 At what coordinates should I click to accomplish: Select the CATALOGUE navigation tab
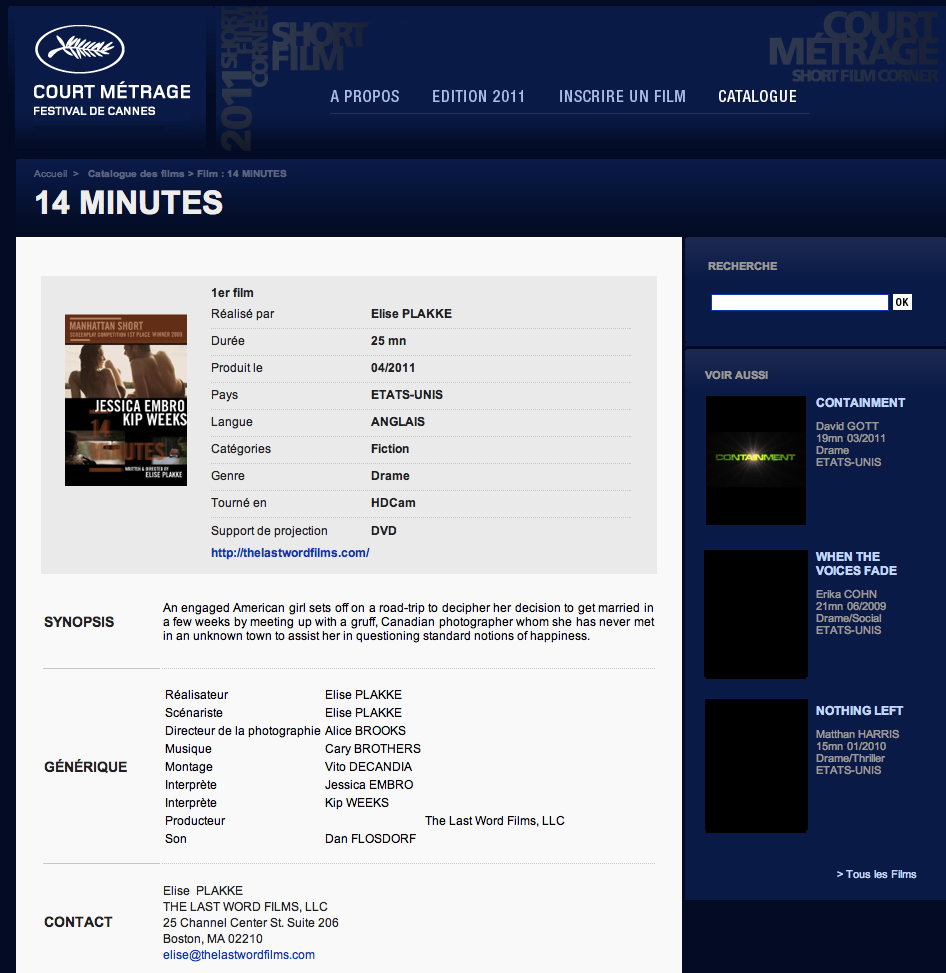point(757,97)
